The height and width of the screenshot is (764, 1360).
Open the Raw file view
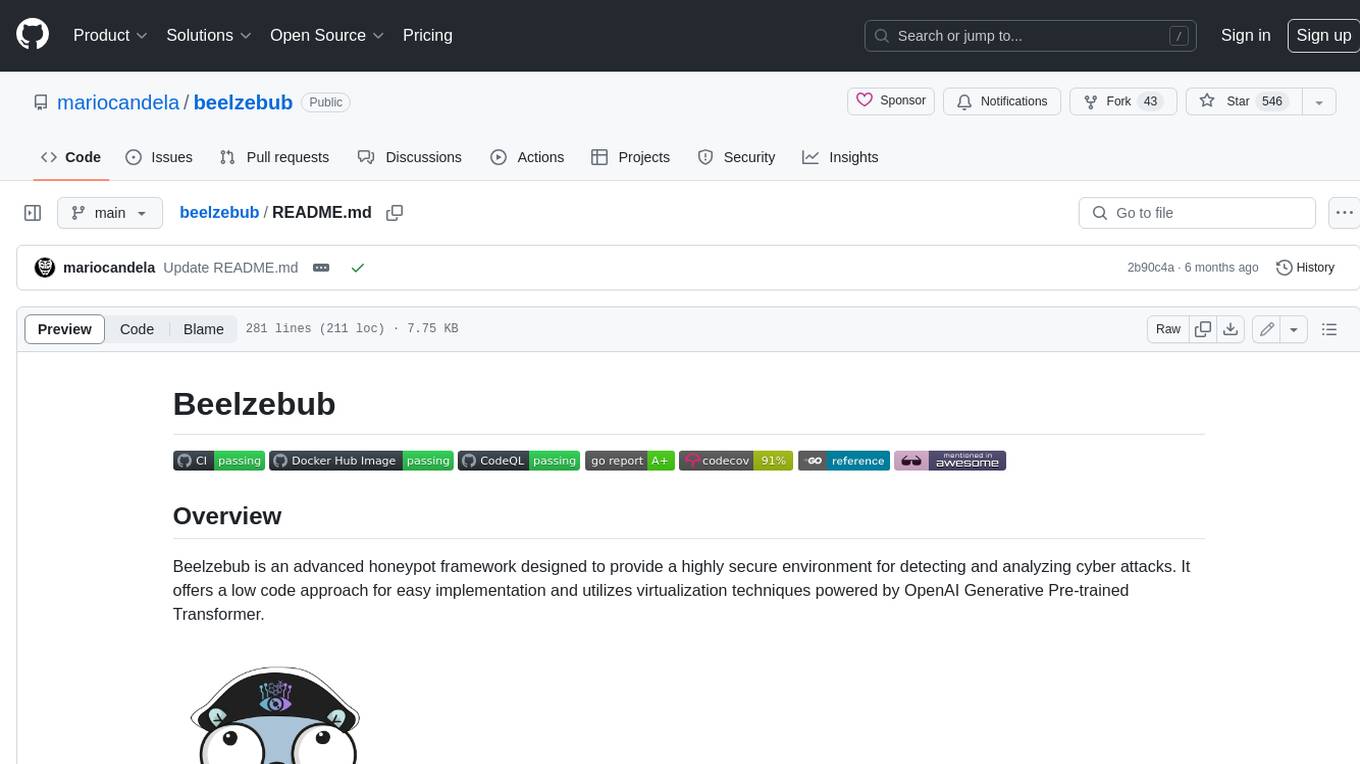(1168, 329)
